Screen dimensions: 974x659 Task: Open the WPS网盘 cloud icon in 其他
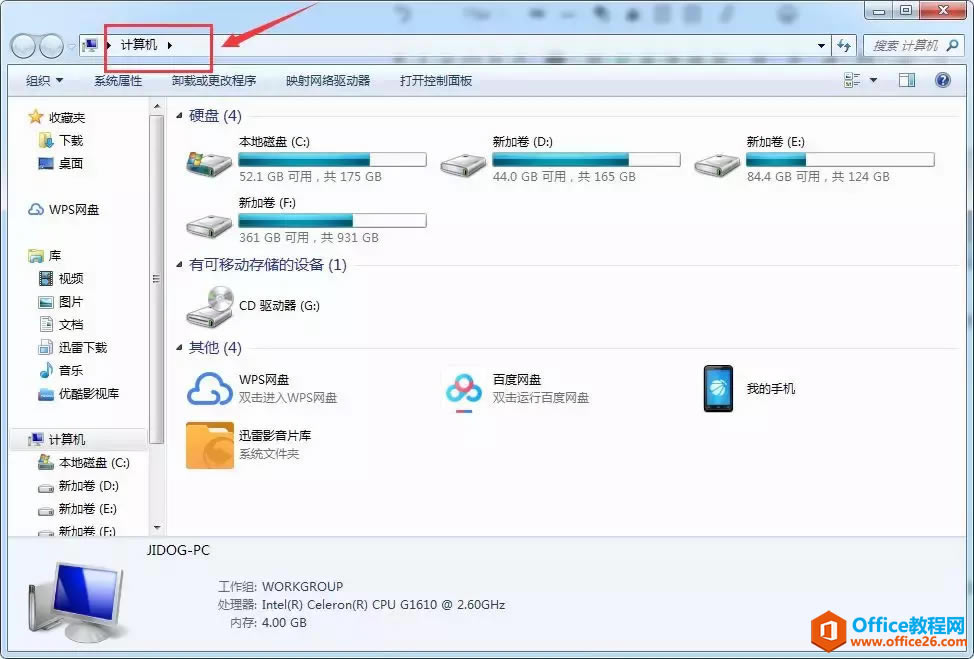tap(209, 389)
